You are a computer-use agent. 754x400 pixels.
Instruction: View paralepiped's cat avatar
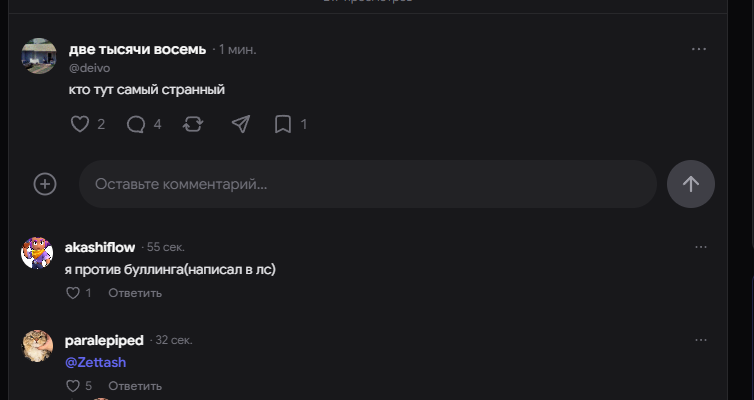click(x=37, y=346)
